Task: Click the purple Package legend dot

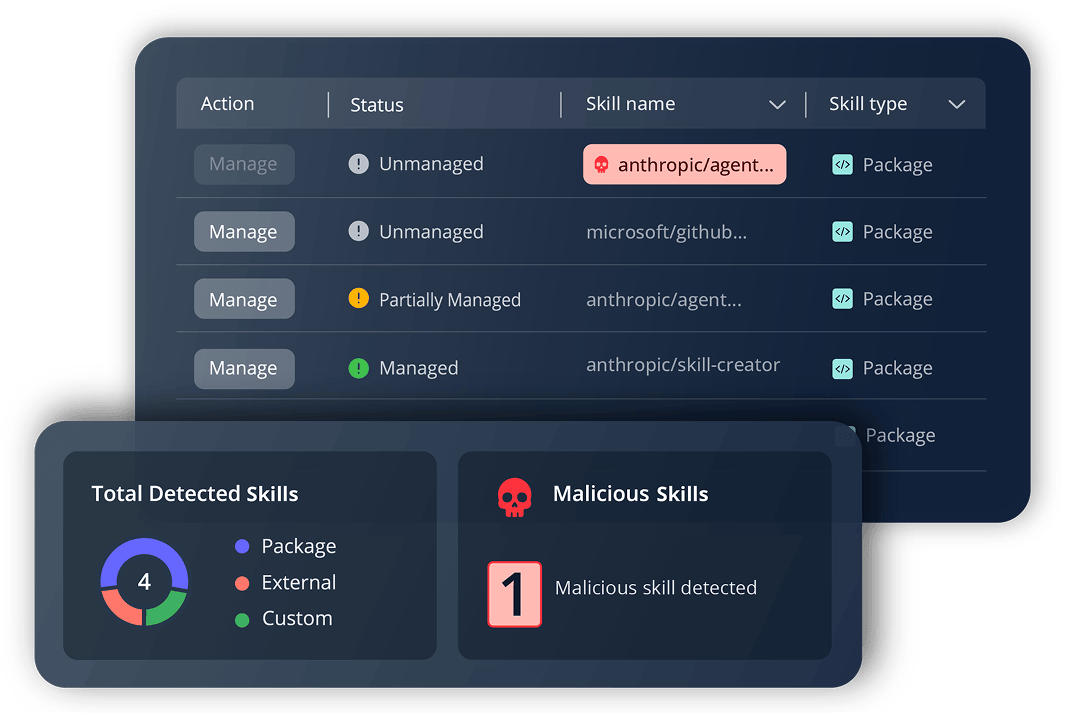Action: [242, 546]
